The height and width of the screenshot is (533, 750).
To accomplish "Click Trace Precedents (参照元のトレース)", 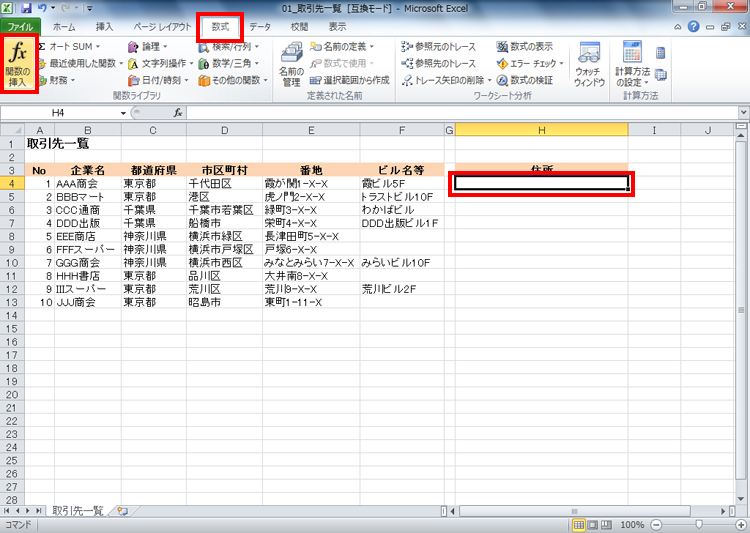I will point(439,46).
